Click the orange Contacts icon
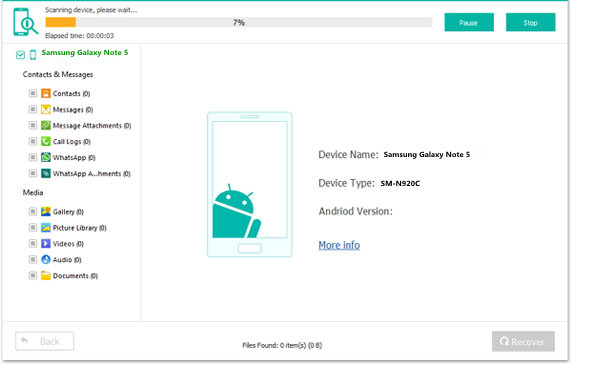The width and height of the screenshot is (600, 365). 46,93
